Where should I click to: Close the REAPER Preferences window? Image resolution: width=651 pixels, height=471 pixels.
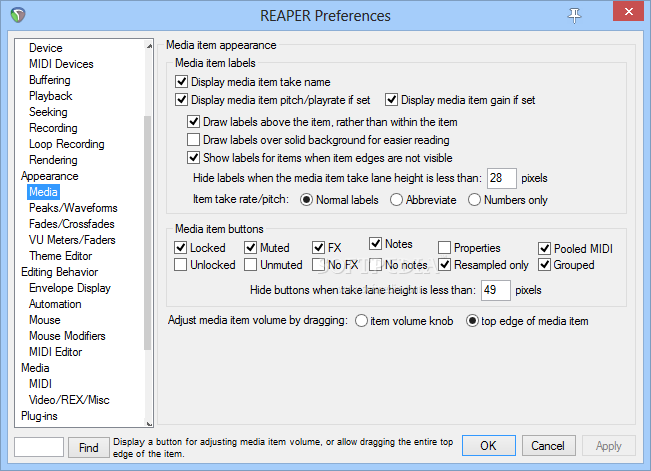(x=629, y=12)
